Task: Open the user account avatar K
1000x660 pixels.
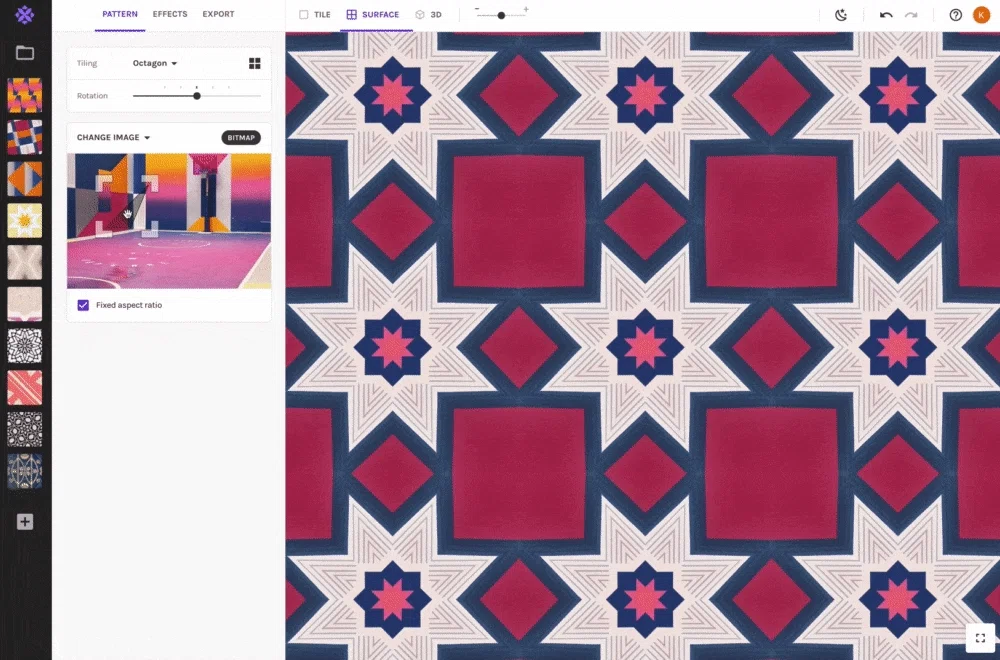Action: click(982, 15)
